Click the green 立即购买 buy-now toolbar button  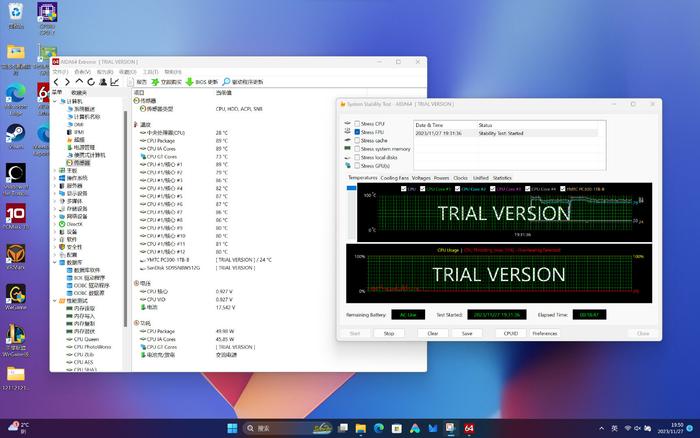pyautogui.click(x=167, y=82)
